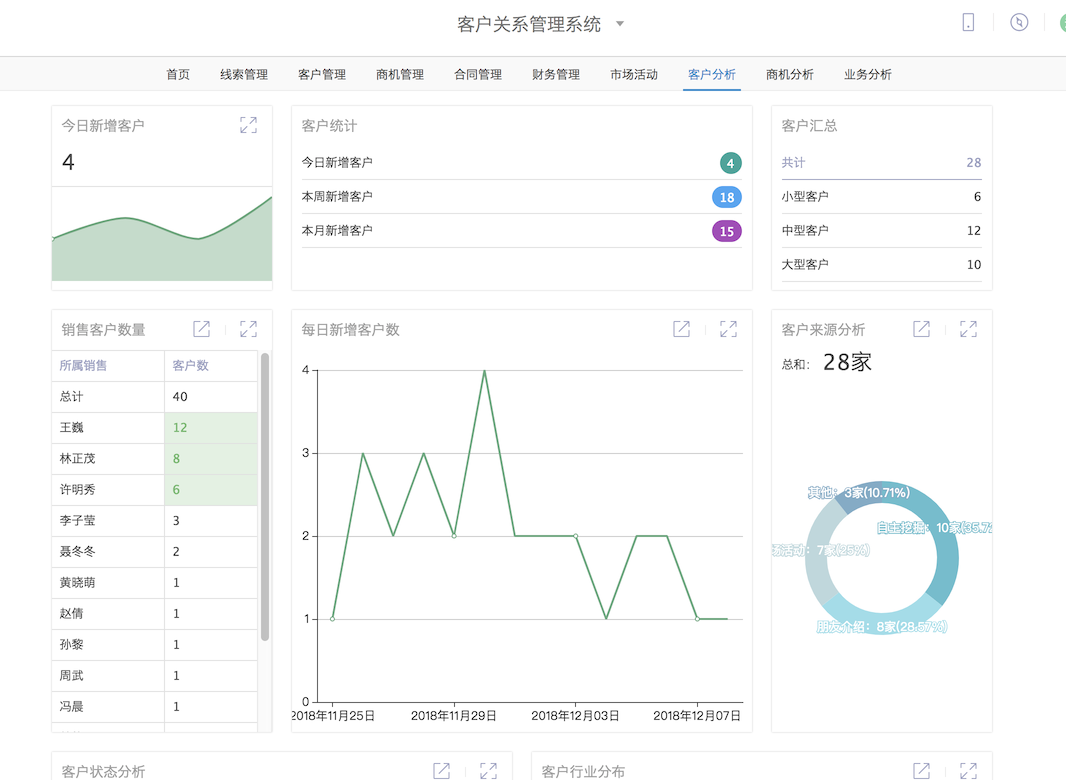The width and height of the screenshot is (1066, 780).
Task: Click the compass icon in top bar
Action: click(x=1019, y=23)
